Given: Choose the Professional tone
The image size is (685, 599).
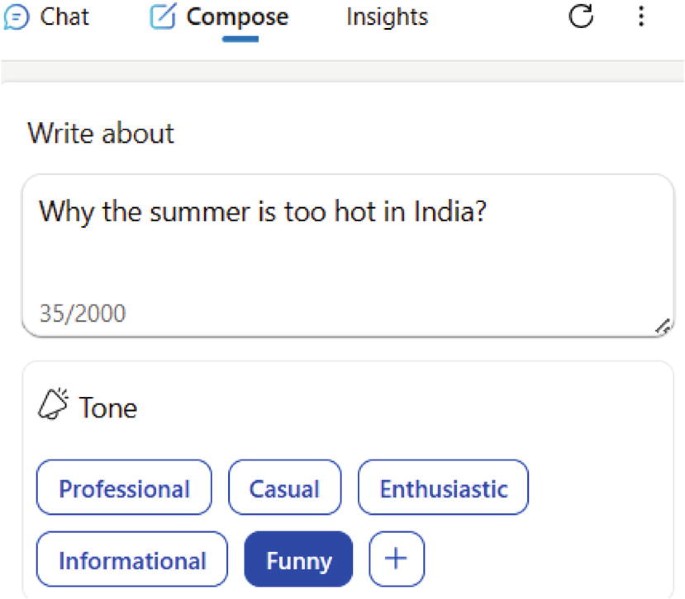Looking at the screenshot, I should tap(124, 488).
